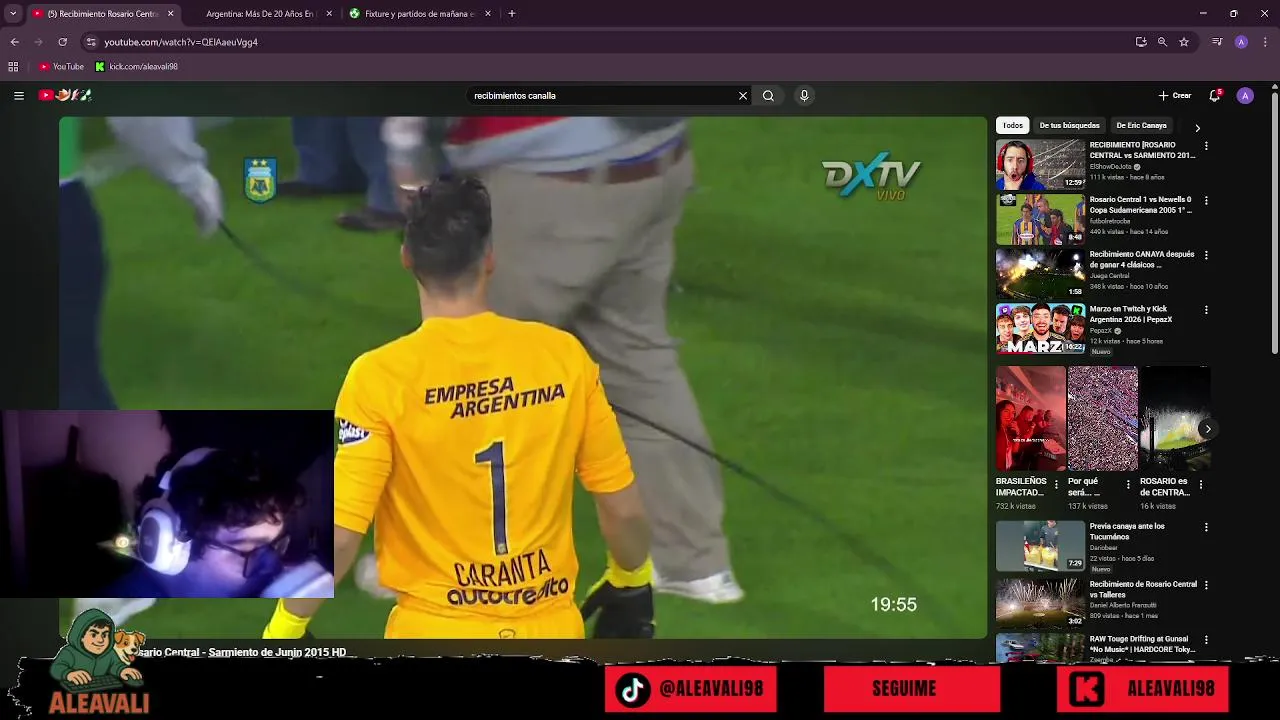Open the Chrome profile avatar
The image size is (1280, 720).
[x=1241, y=42]
